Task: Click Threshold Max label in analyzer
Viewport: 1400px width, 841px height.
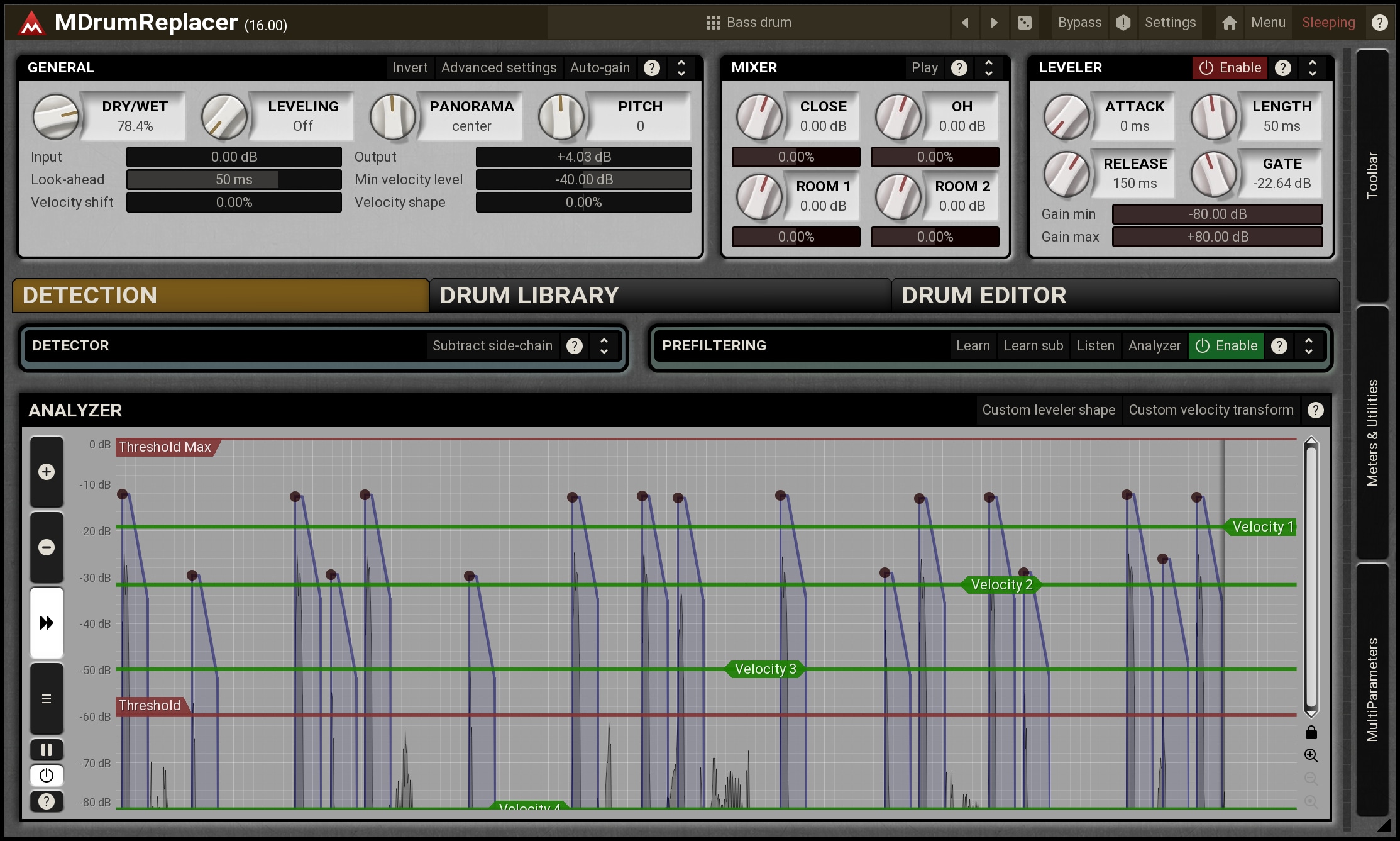Action: [x=167, y=447]
